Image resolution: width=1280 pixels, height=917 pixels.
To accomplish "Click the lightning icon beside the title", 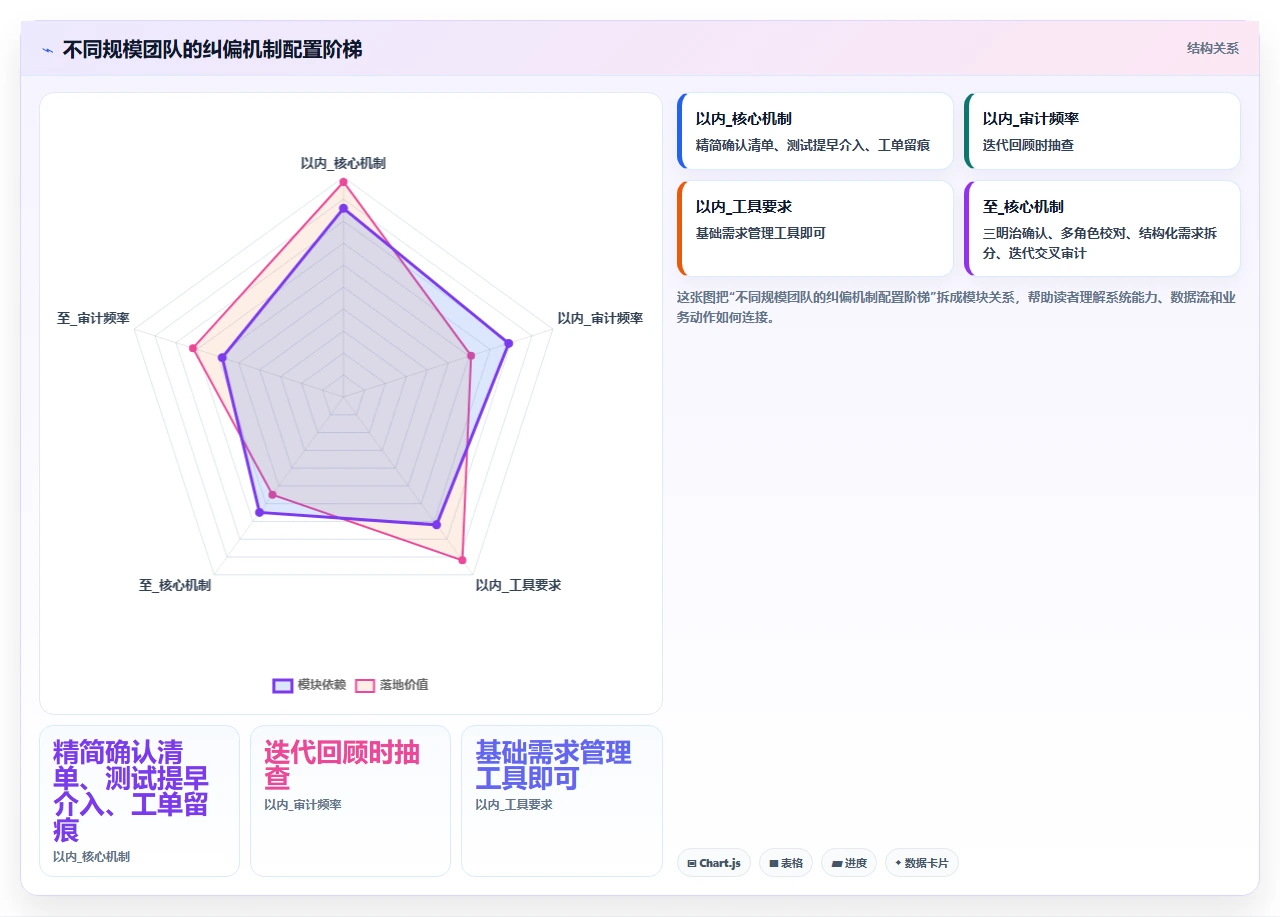I will click(x=47, y=49).
